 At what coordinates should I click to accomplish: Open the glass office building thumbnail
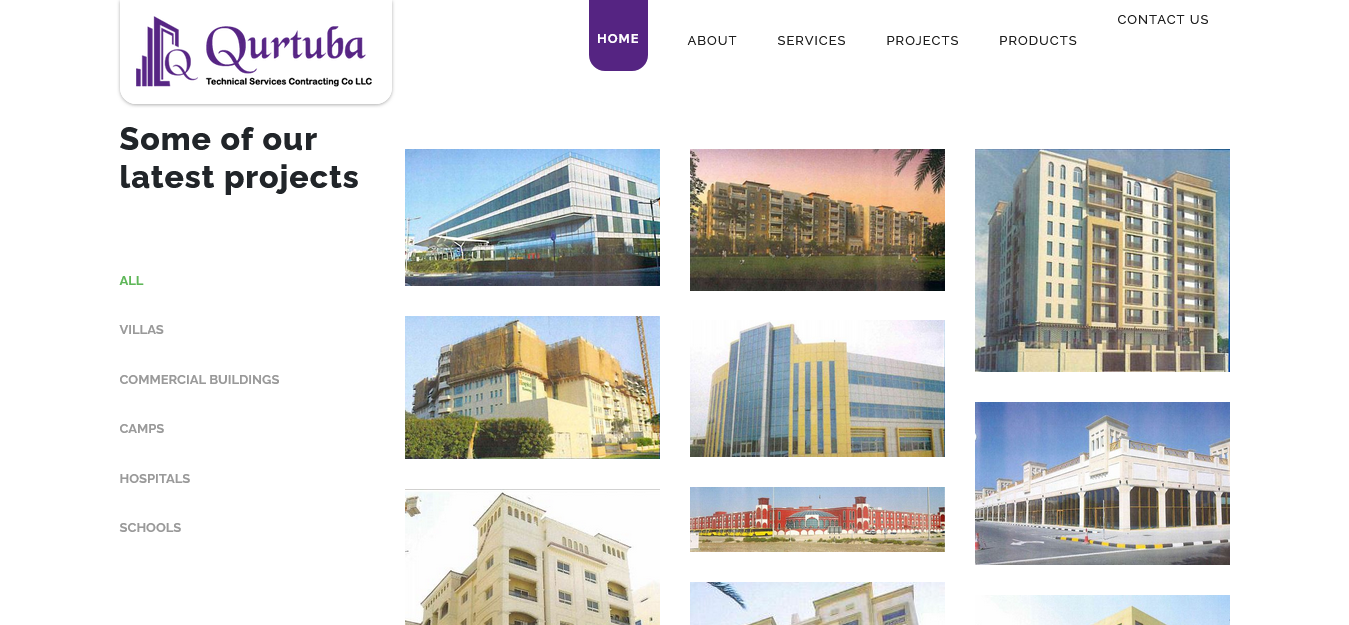(532, 218)
